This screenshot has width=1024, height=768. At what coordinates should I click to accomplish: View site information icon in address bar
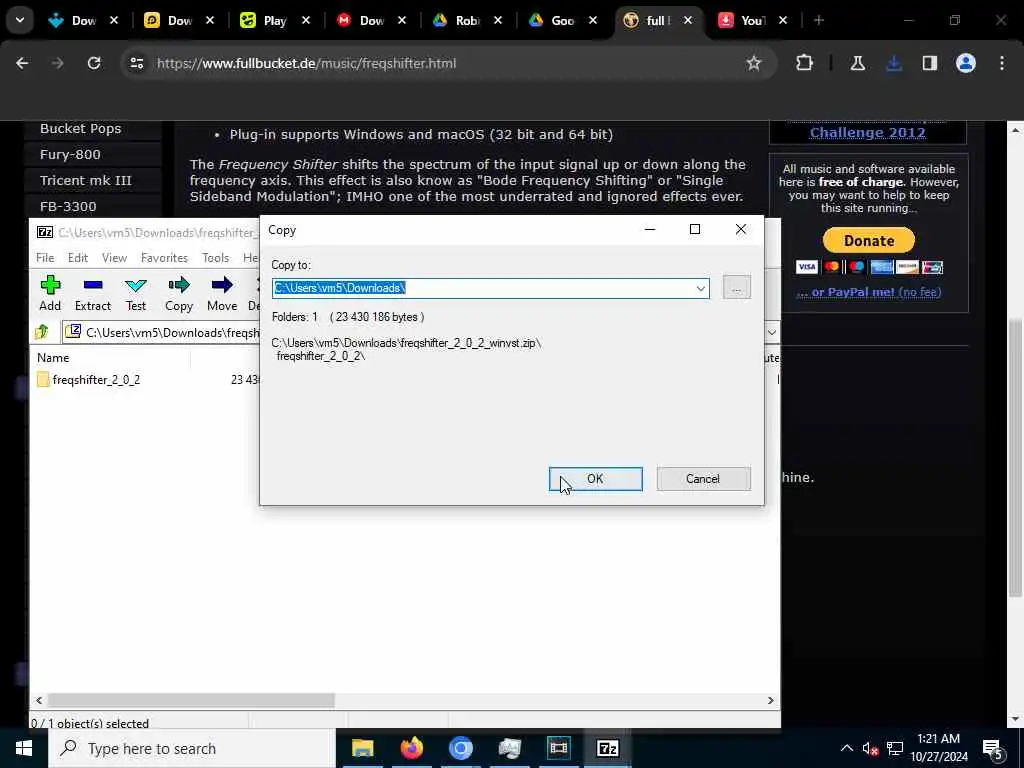click(x=136, y=63)
